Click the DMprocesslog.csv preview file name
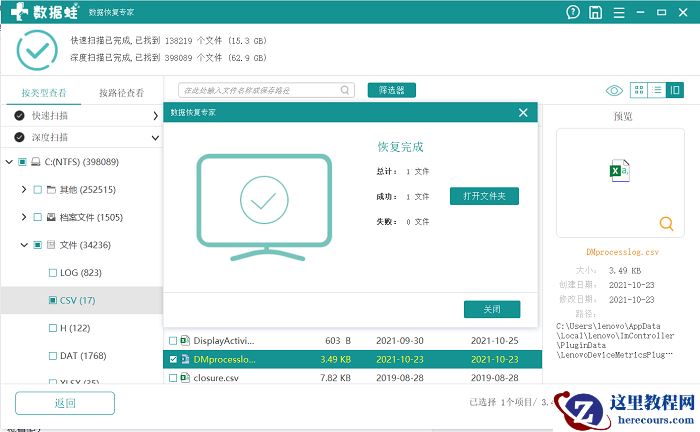Screen dimensions: 700x432 pos(622,252)
